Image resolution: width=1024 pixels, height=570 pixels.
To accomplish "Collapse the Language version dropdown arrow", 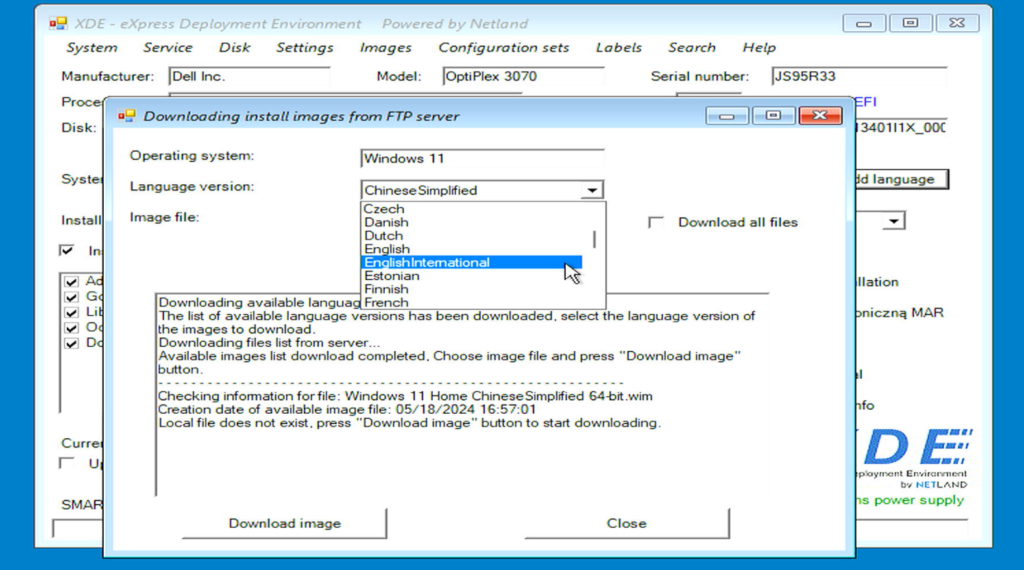I will click(x=592, y=190).
